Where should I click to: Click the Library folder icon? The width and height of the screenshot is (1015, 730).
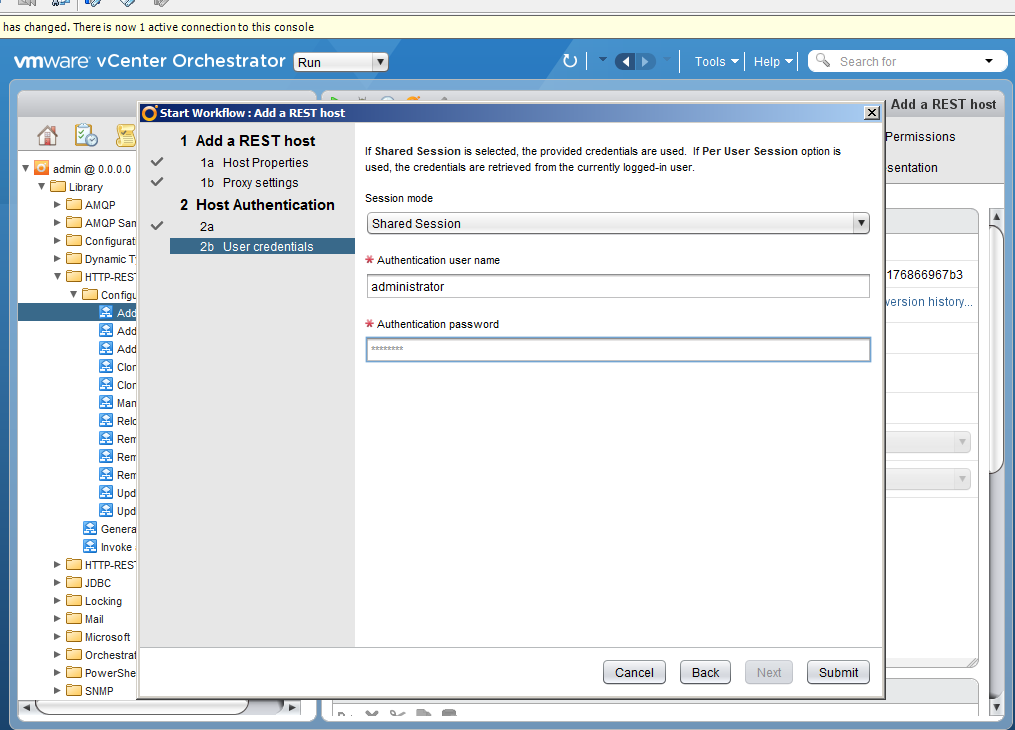pyautogui.click(x=58, y=186)
